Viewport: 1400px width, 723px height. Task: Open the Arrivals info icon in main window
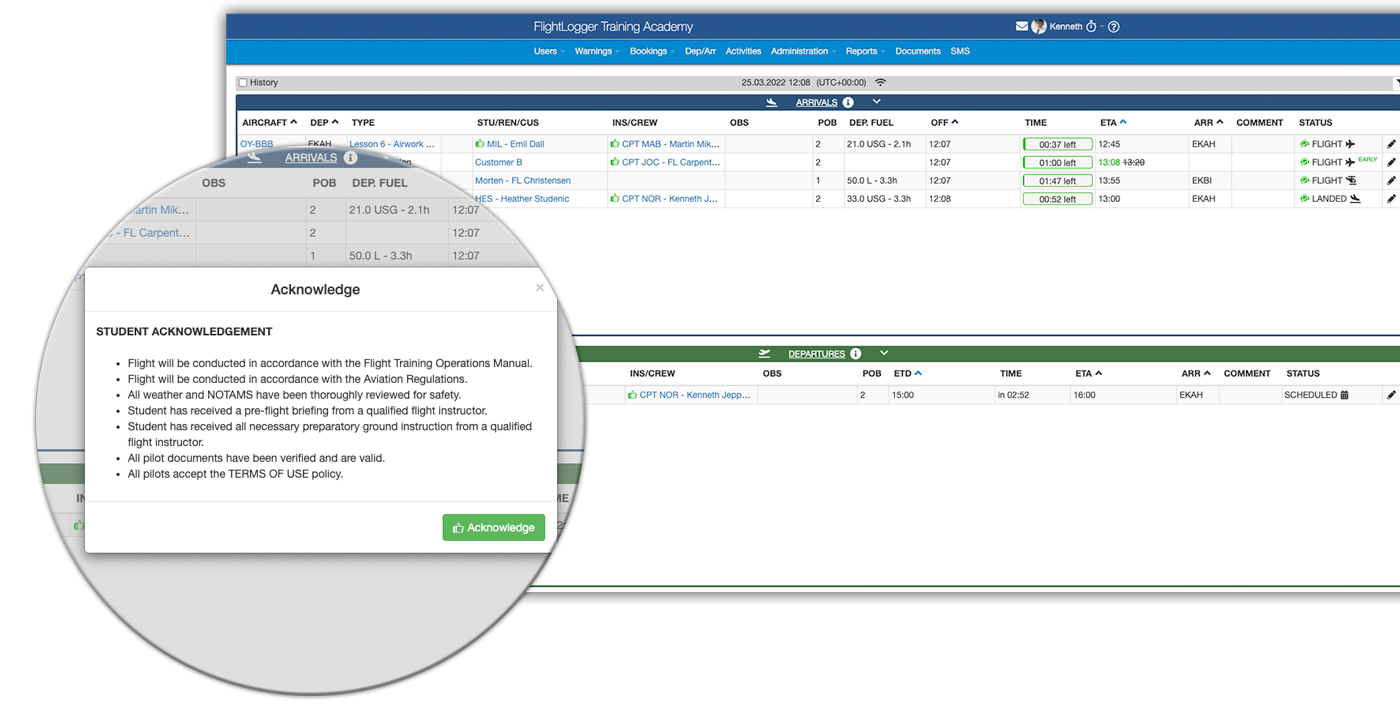848,102
